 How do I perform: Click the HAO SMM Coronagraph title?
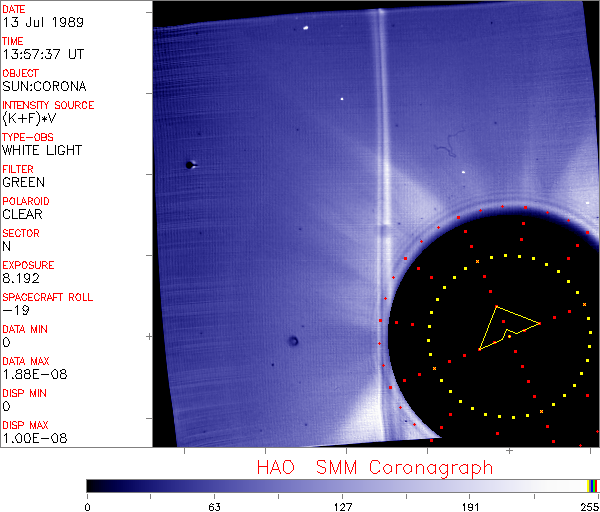375,468
